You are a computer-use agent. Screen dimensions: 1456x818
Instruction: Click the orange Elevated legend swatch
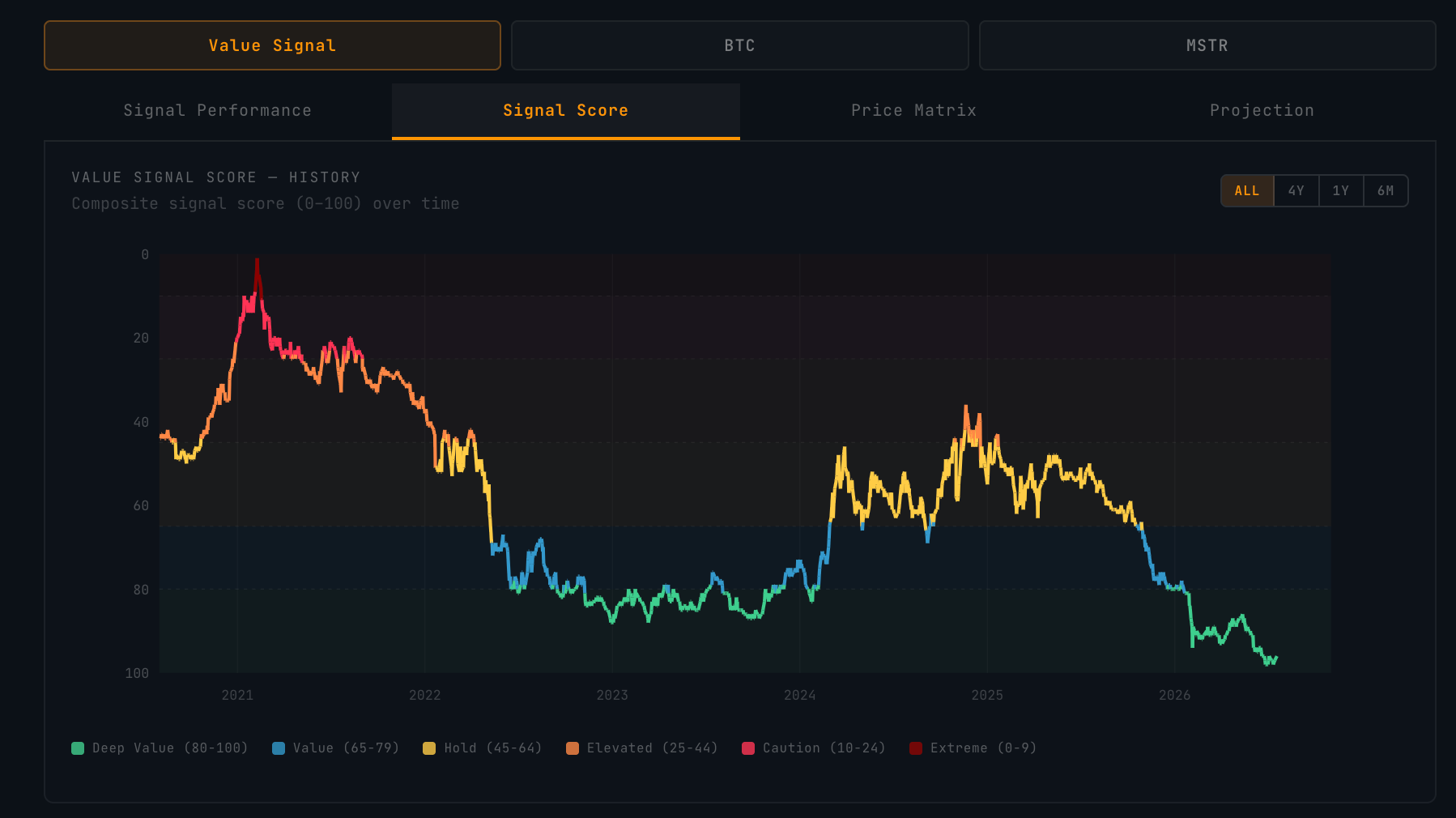click(573, 748)
